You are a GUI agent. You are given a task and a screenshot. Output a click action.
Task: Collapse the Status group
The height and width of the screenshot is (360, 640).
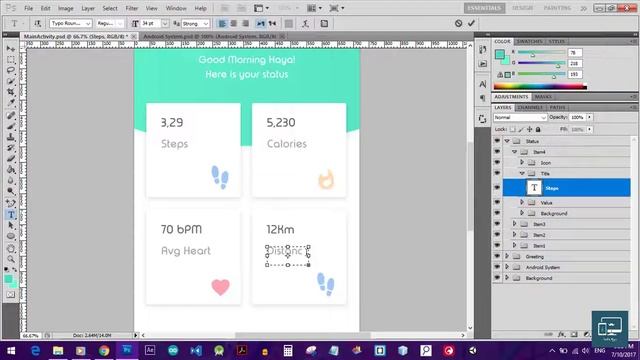point(507,141)
